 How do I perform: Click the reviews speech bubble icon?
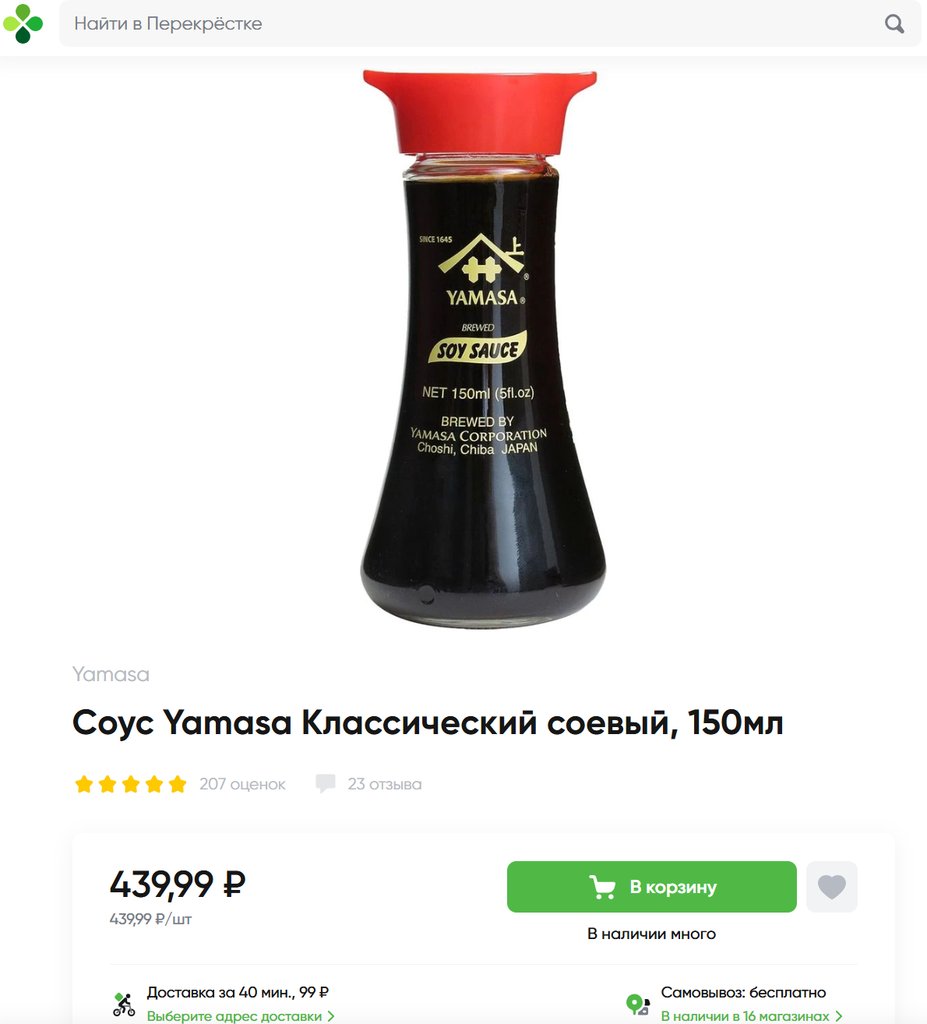[x=325, y=783]
